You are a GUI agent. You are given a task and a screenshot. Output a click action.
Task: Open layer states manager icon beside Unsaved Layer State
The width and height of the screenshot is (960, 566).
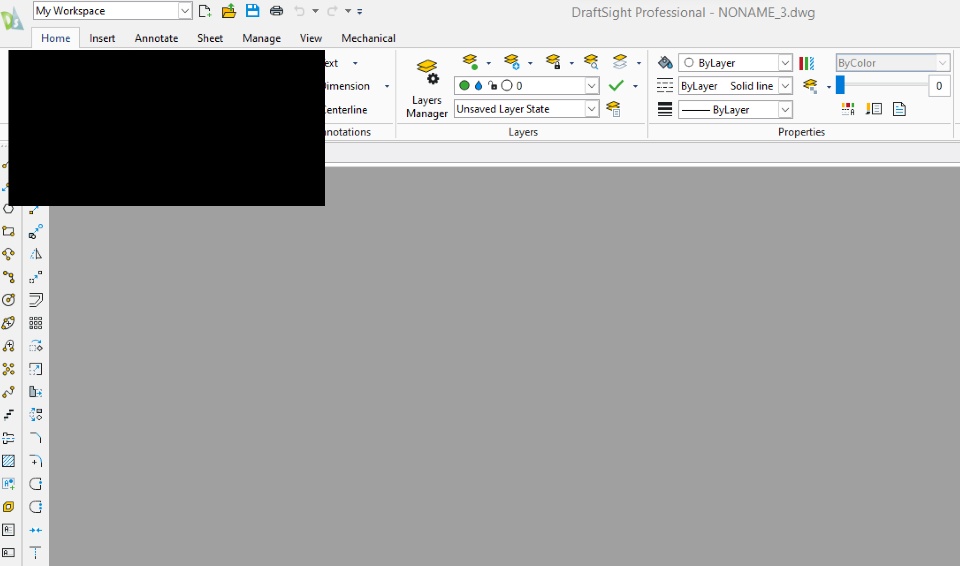point(613,109)
